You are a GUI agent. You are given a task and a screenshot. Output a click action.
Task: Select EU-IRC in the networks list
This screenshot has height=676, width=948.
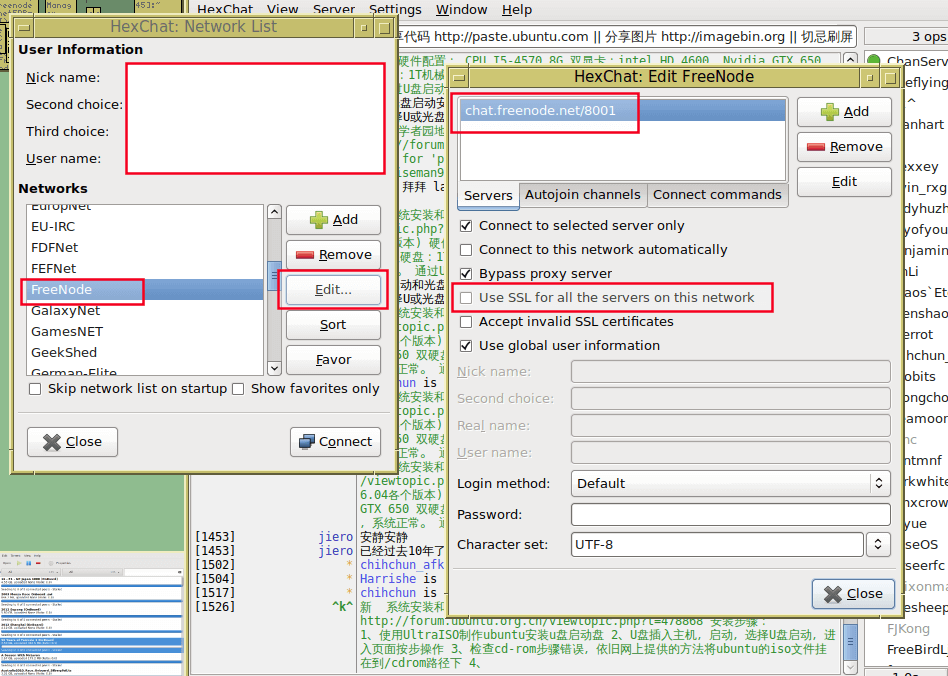145,227
